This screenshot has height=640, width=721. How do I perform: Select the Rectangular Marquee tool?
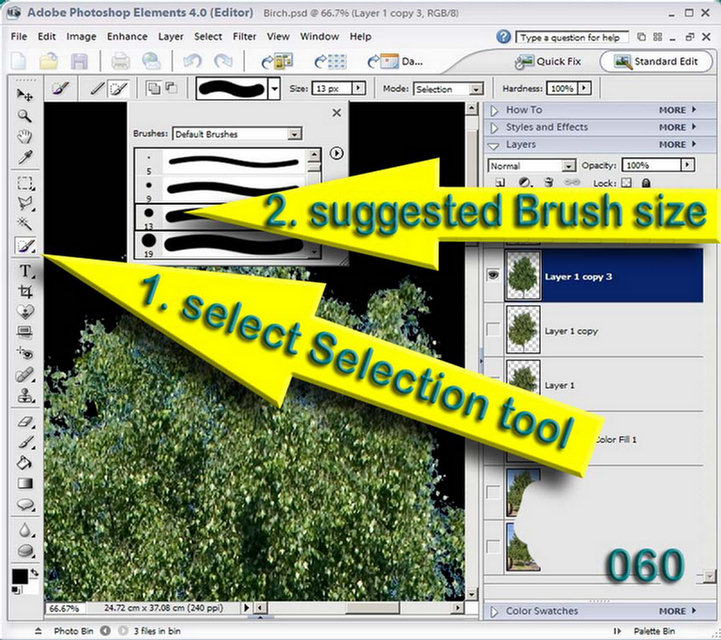[x=25, y=183]
